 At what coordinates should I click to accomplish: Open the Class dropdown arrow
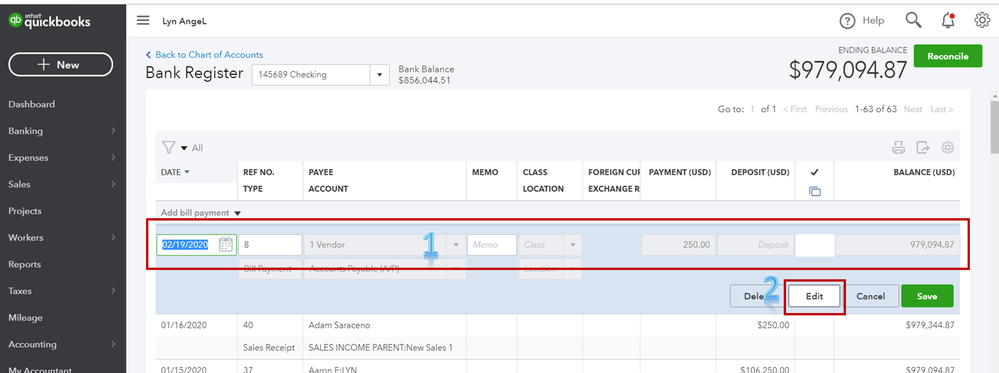pyautogui.click(x=572, y=245)
